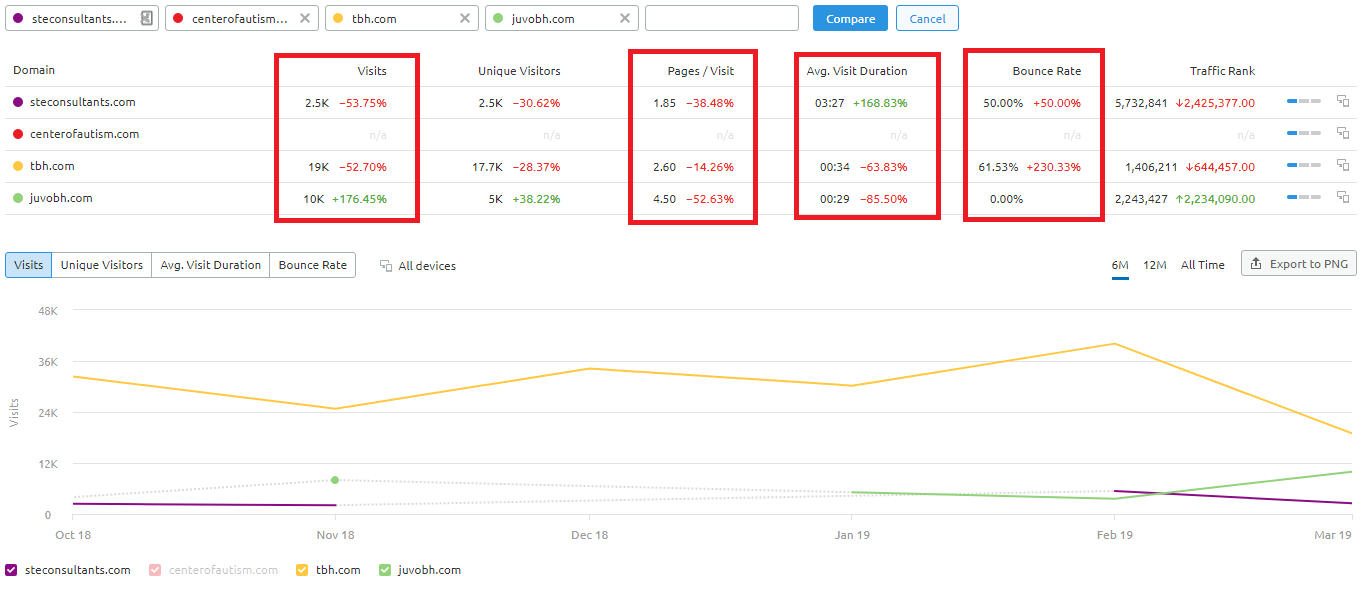Select 12M time range
The image size is (1368, 592).
coord(1155,265)
